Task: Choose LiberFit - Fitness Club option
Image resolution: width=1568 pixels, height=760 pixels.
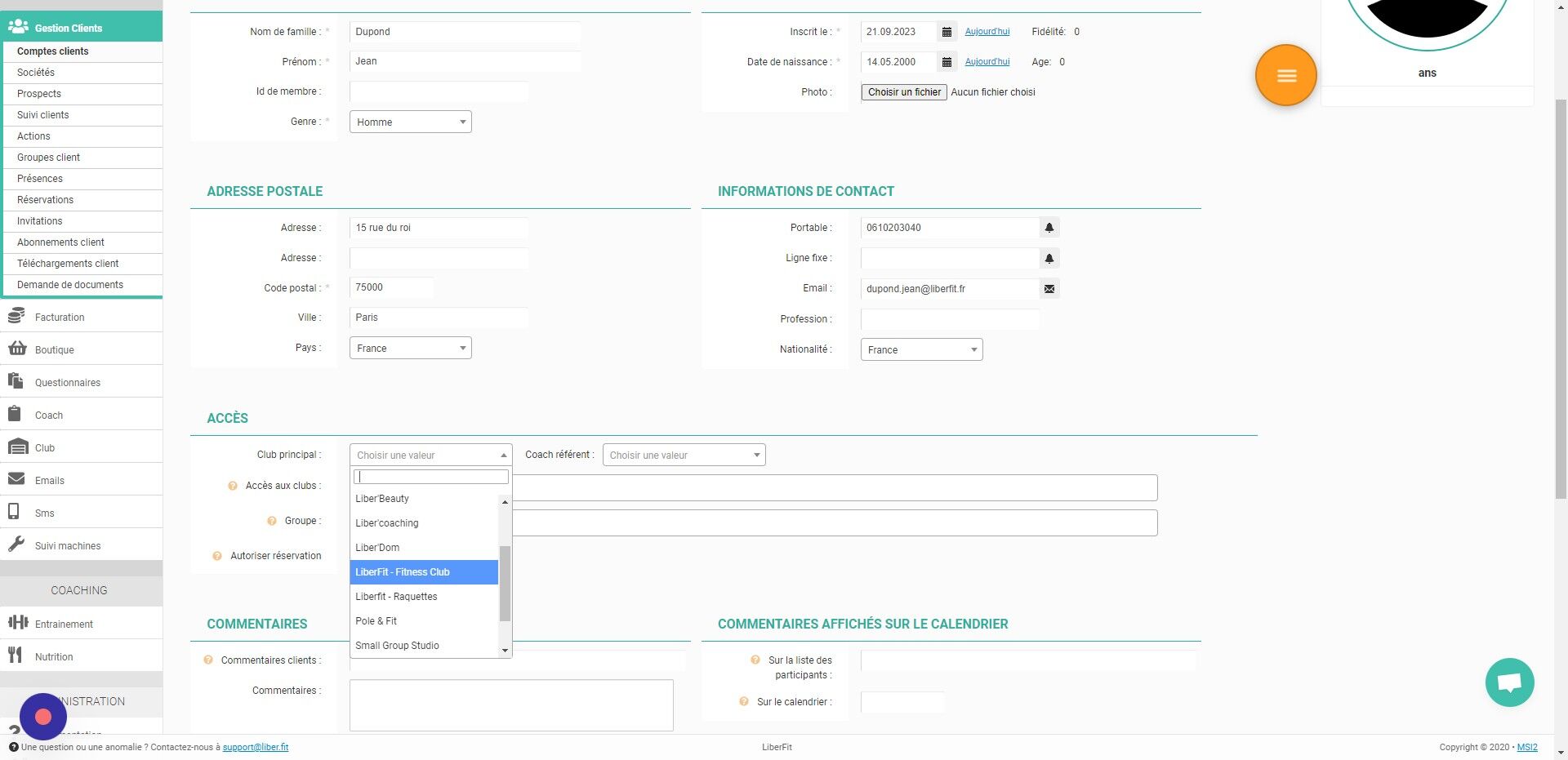Action: [425, 572]
